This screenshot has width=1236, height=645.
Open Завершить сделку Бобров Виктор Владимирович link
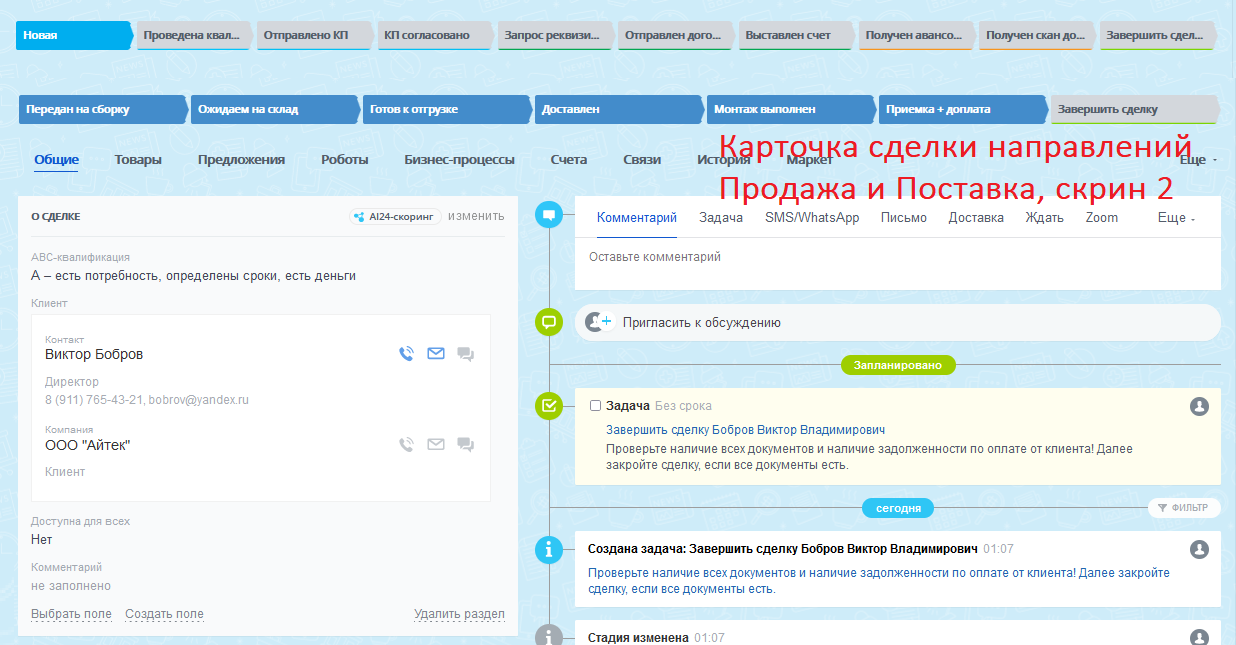click(745, 429)
